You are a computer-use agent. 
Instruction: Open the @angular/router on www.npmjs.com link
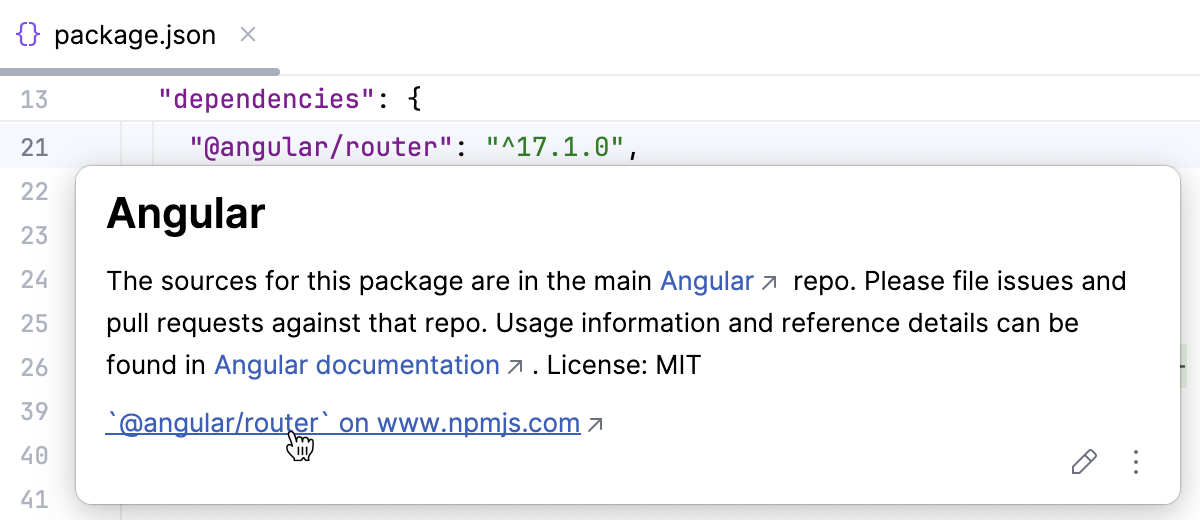pos(343,423)
